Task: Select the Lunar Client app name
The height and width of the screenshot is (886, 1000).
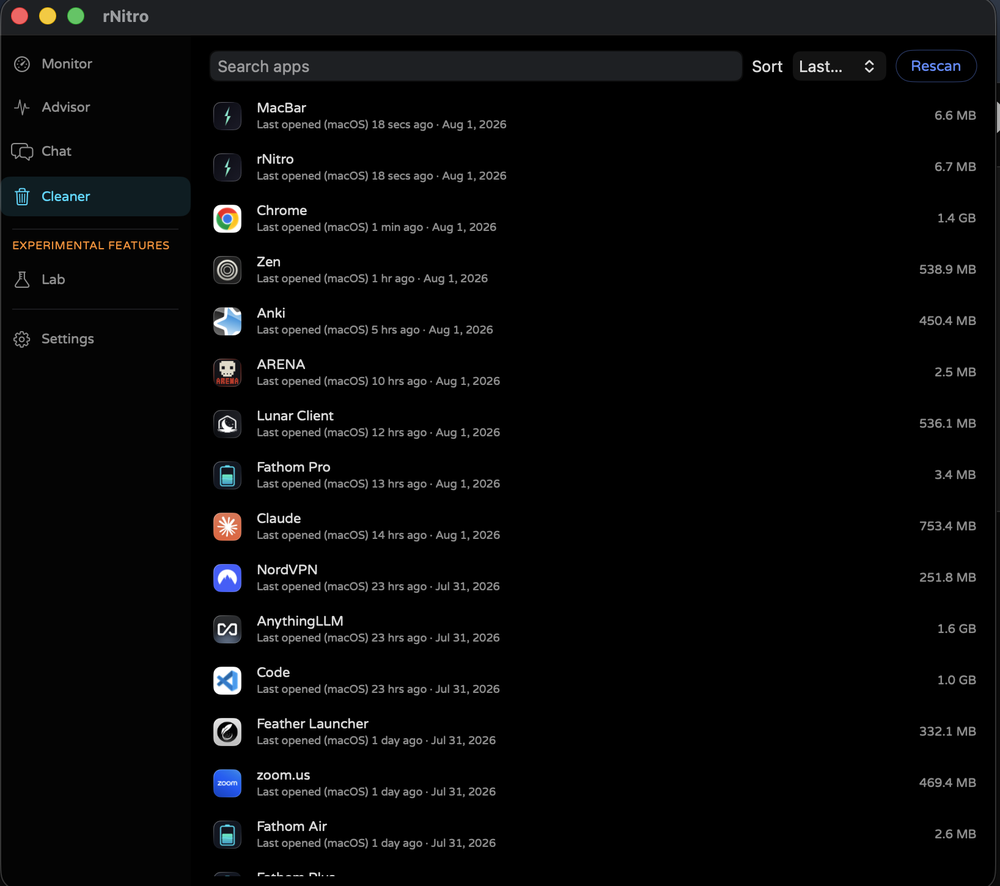Action: (x=295, y=416)
